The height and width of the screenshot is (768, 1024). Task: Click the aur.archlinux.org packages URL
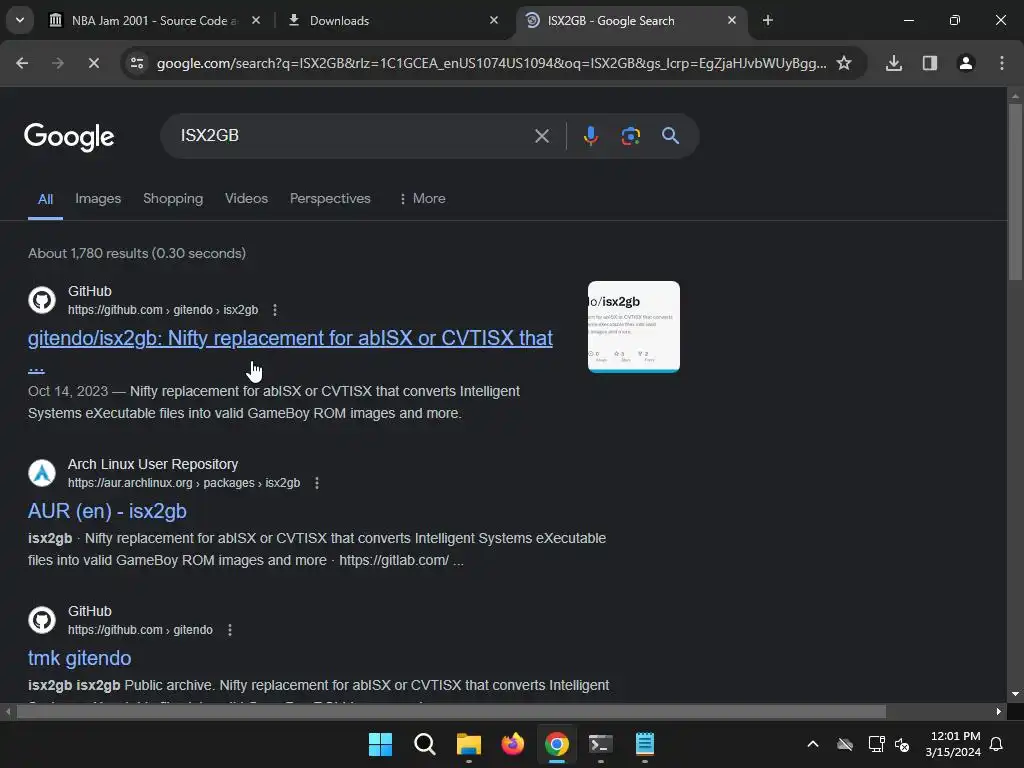184,483
